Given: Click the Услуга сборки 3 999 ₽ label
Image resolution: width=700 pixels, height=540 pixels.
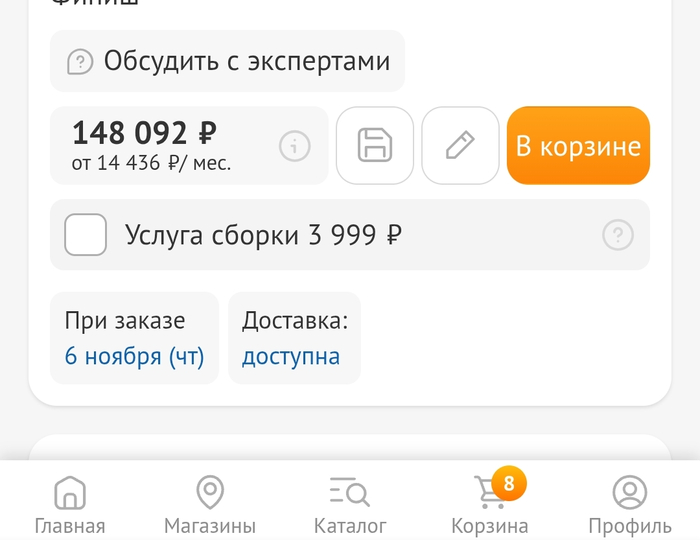Looking at the screenshot, I should point(263,235).
